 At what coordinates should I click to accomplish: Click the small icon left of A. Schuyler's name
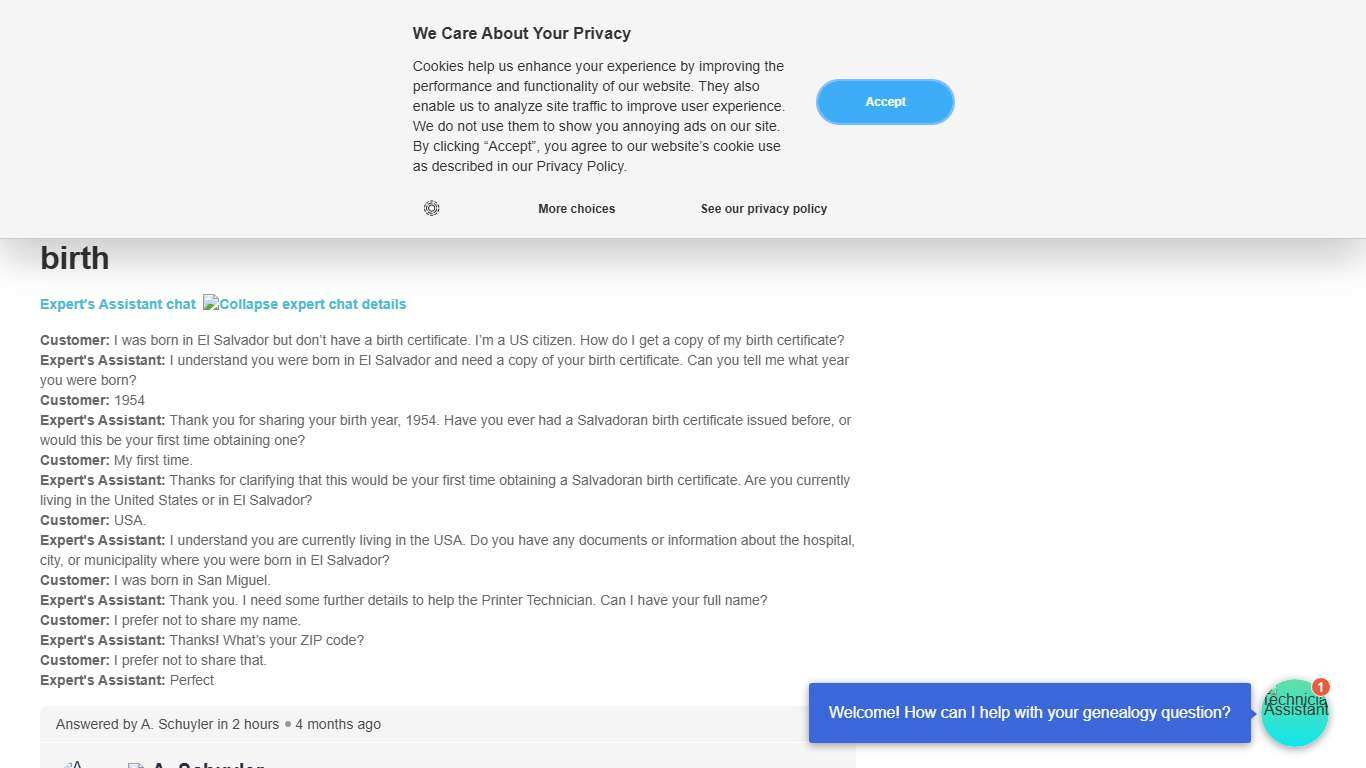point(136,765)
